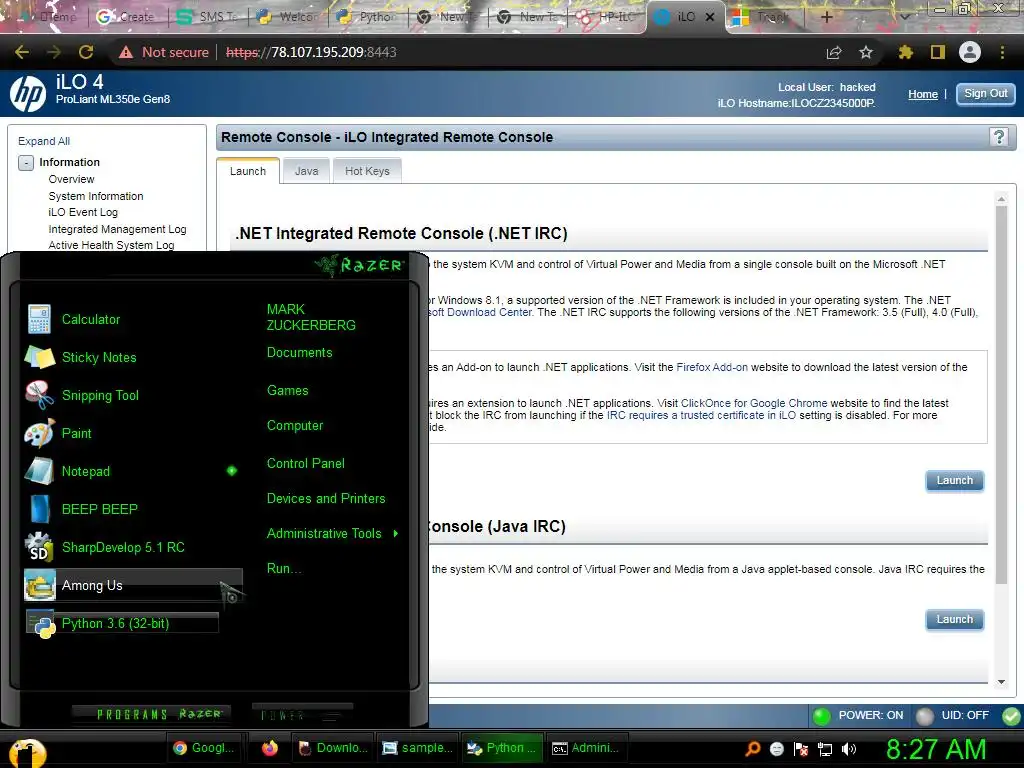
Task: Click the share page icon in address bar
Action: coord(834,52)
